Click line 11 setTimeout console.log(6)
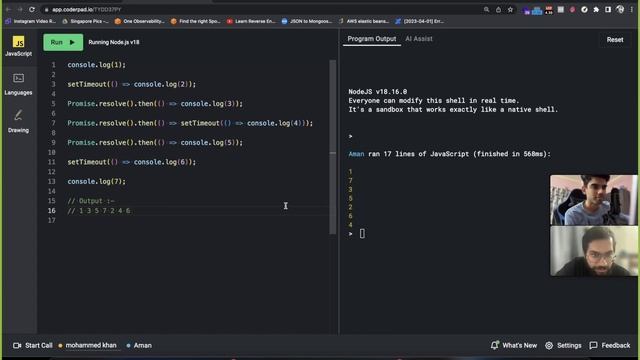Viewport: 640px width, 360px height. [x=131, y=162]
